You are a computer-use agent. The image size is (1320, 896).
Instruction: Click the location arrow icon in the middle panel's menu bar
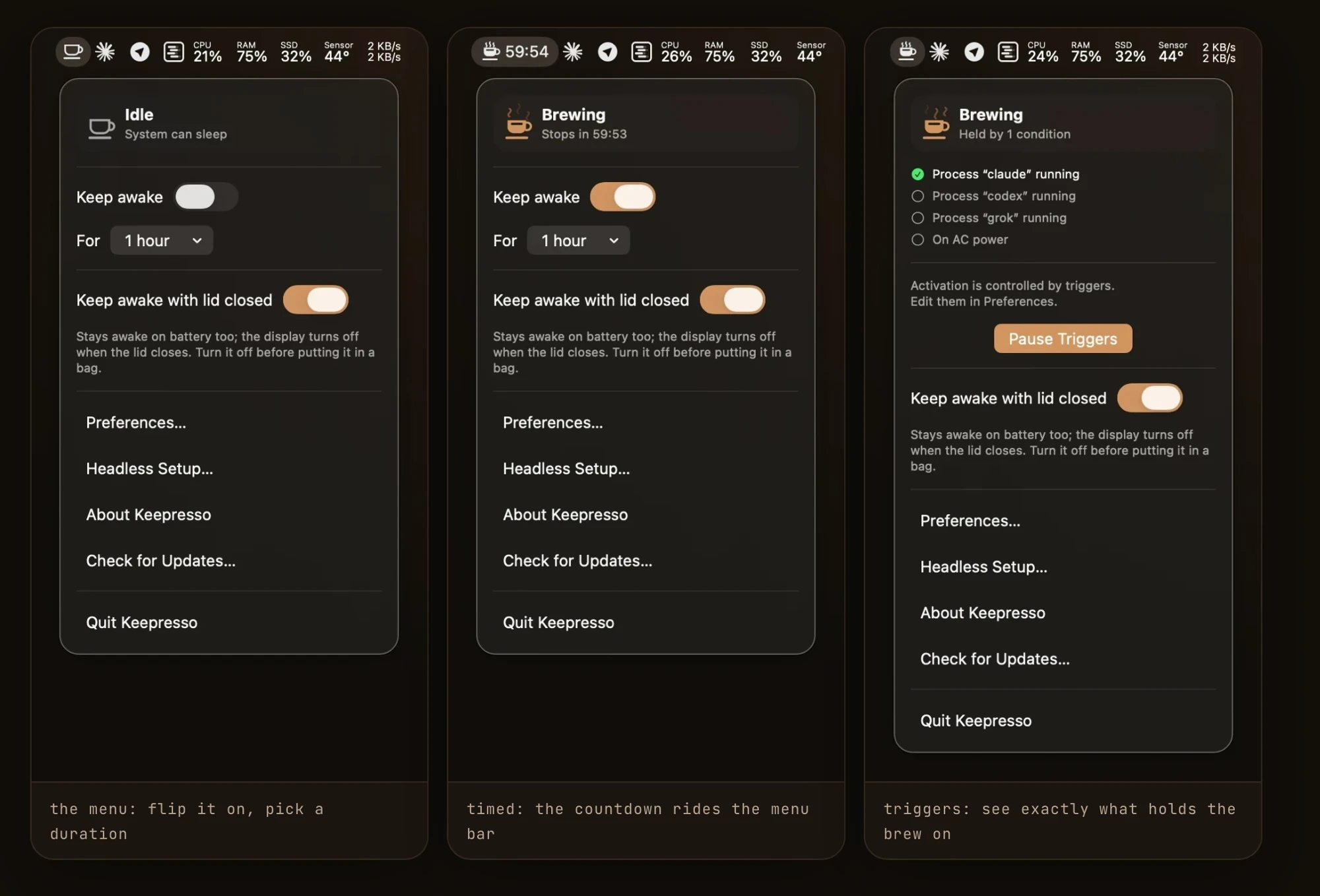(607, 51)
